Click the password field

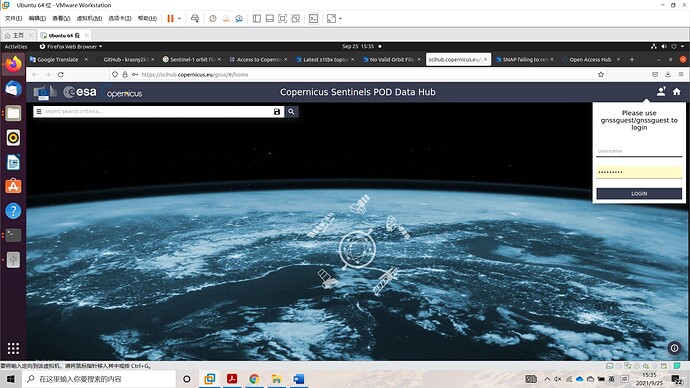(x=639, y=172)
